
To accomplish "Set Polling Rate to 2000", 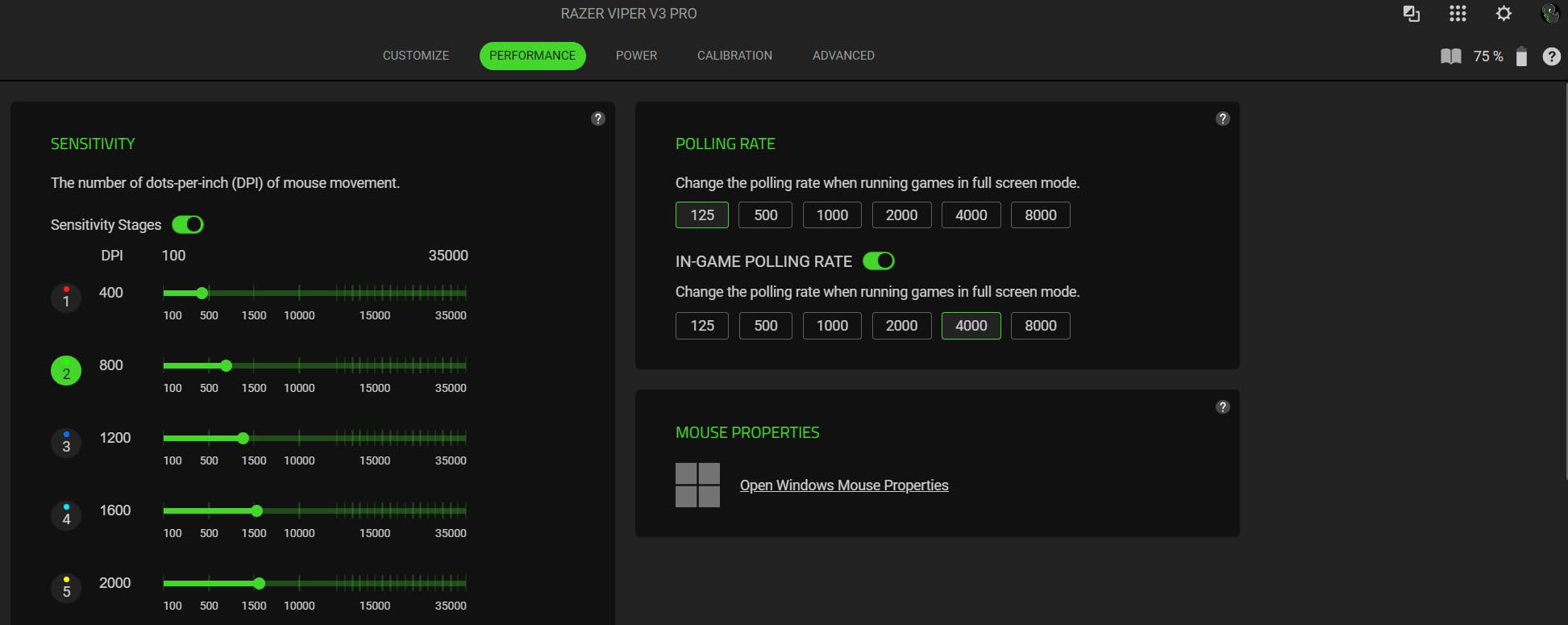I will tap(901, 215).
